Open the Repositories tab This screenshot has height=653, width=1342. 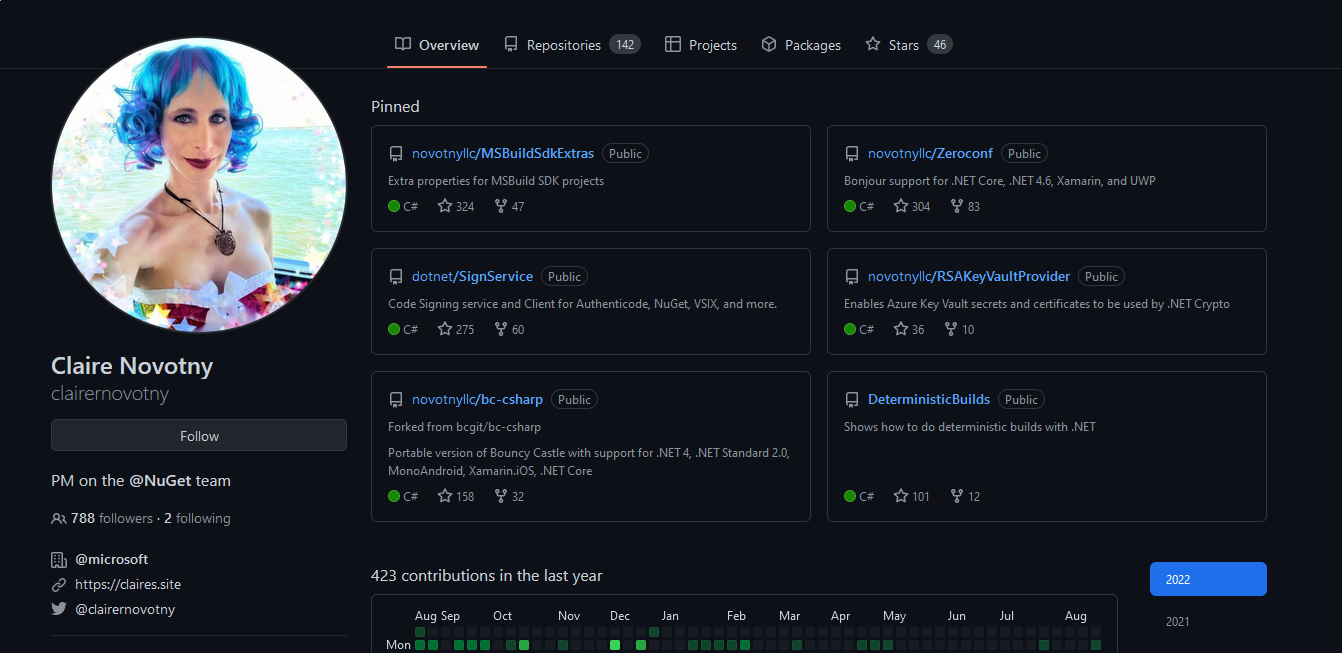coord(571,45)
